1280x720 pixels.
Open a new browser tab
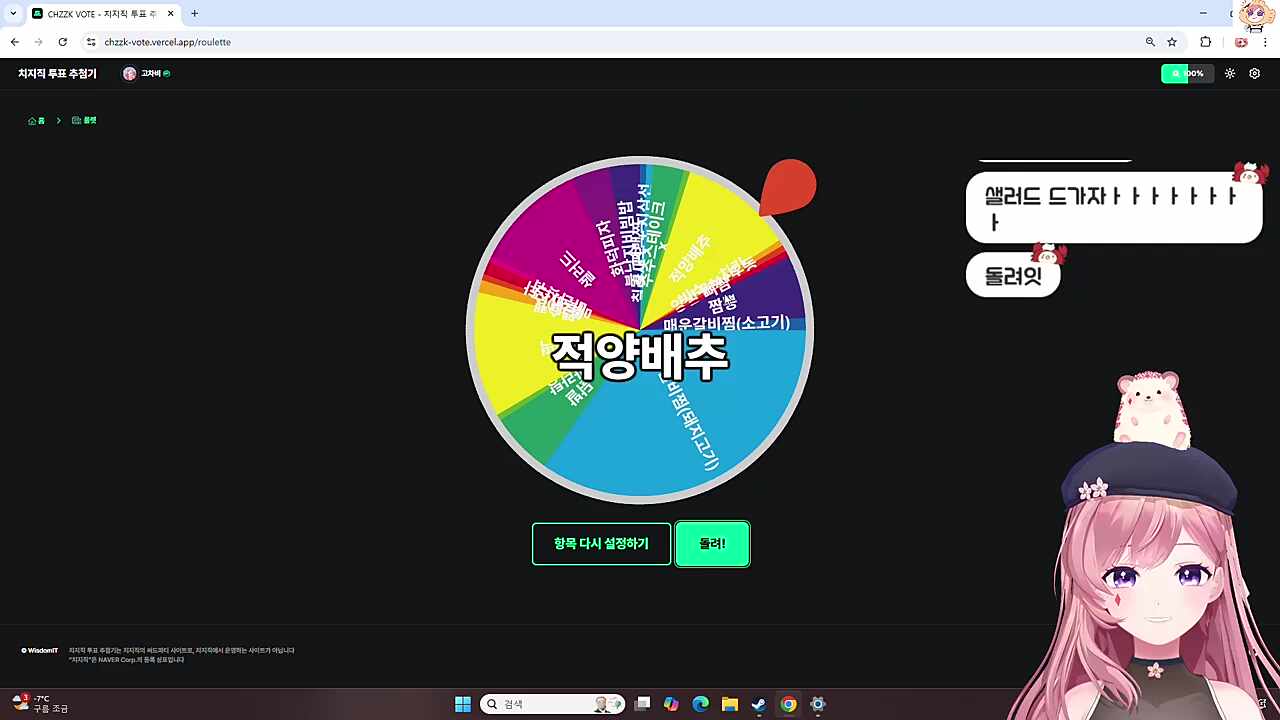(x=194, y=14)
